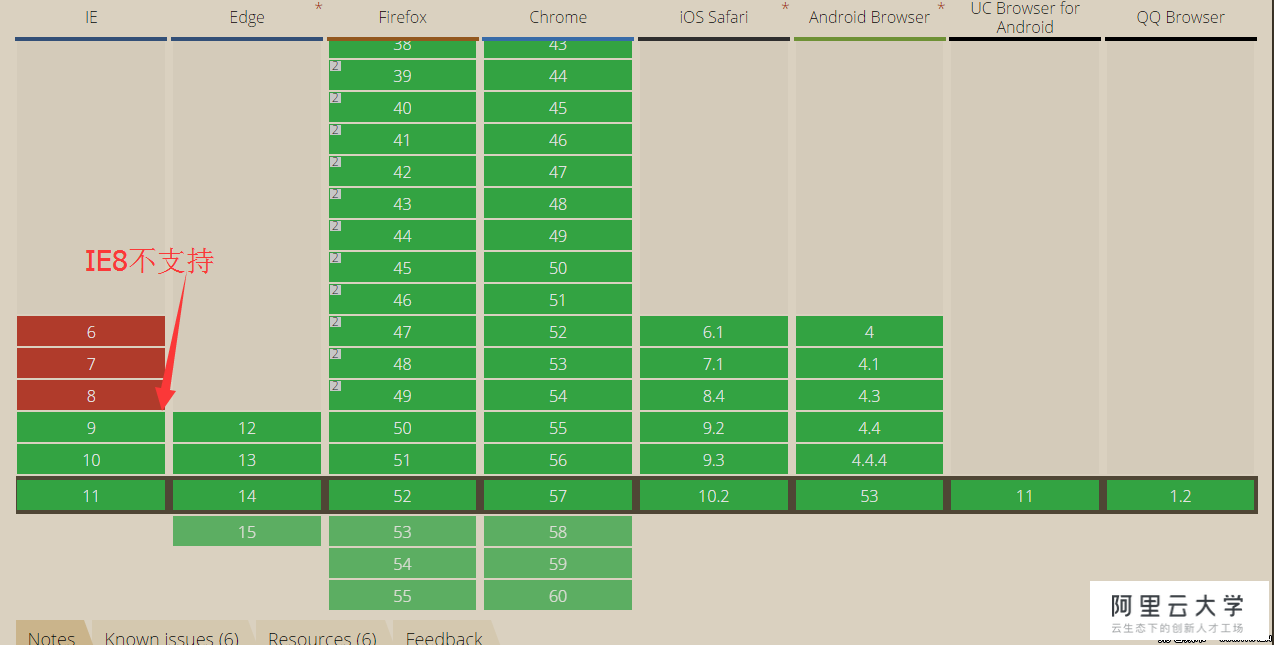Click note marker on Firefox 44

(x=335, y=226)
